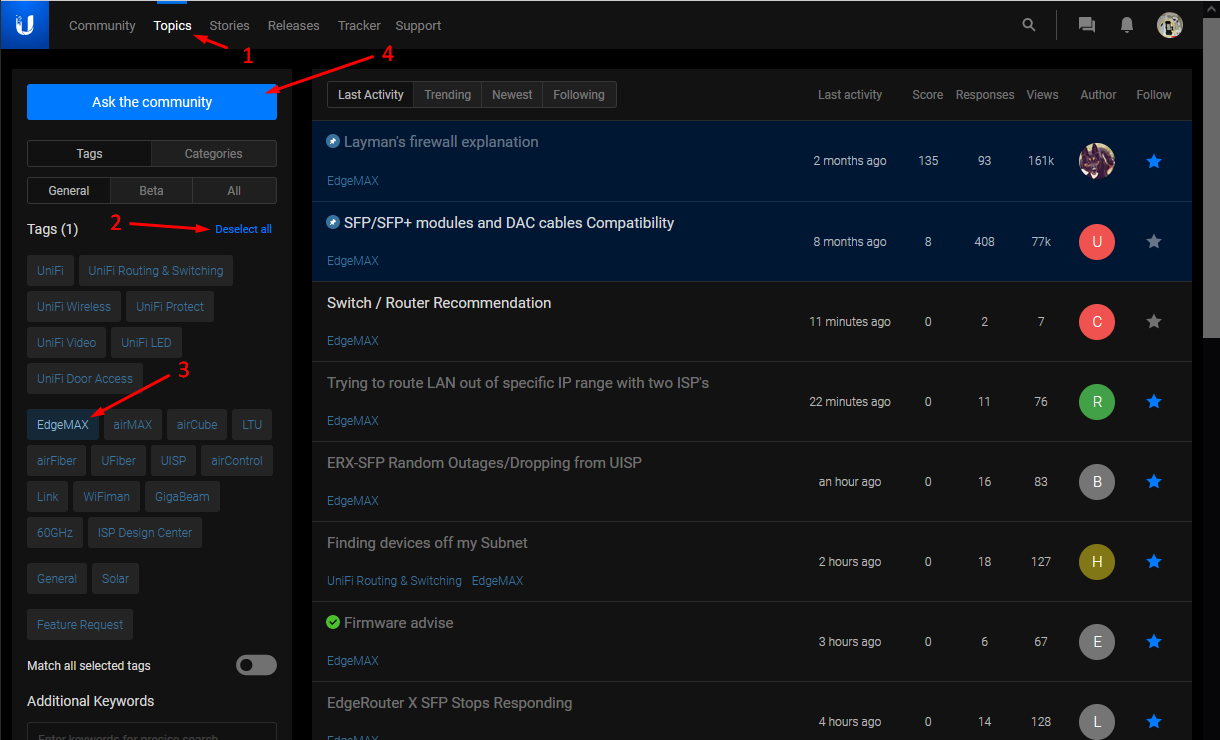Show Beta tags group
Screen dimensions: 1220x740
[x=151, y=191]
